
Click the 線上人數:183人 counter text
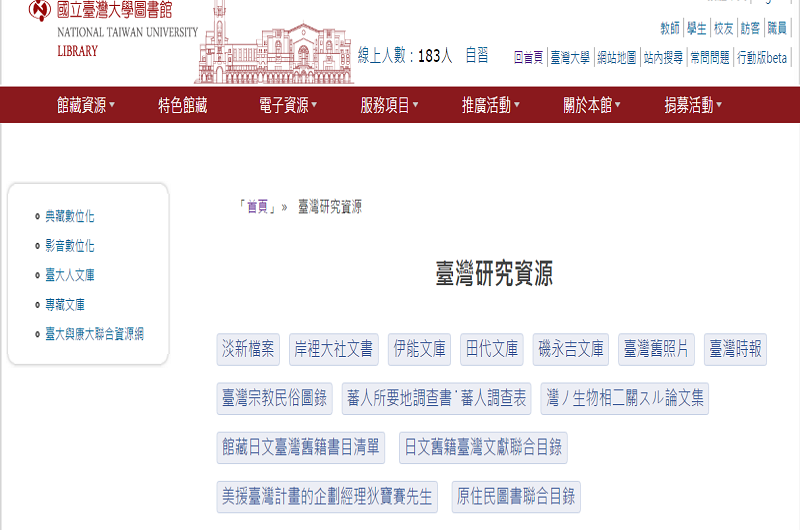pos(405,55)
